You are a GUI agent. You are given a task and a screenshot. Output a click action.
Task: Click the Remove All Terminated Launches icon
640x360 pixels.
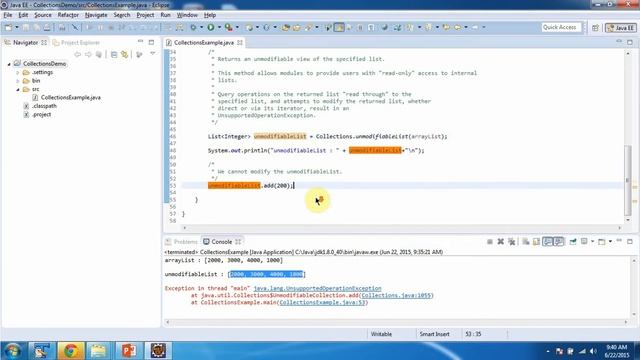click(511, 242)
